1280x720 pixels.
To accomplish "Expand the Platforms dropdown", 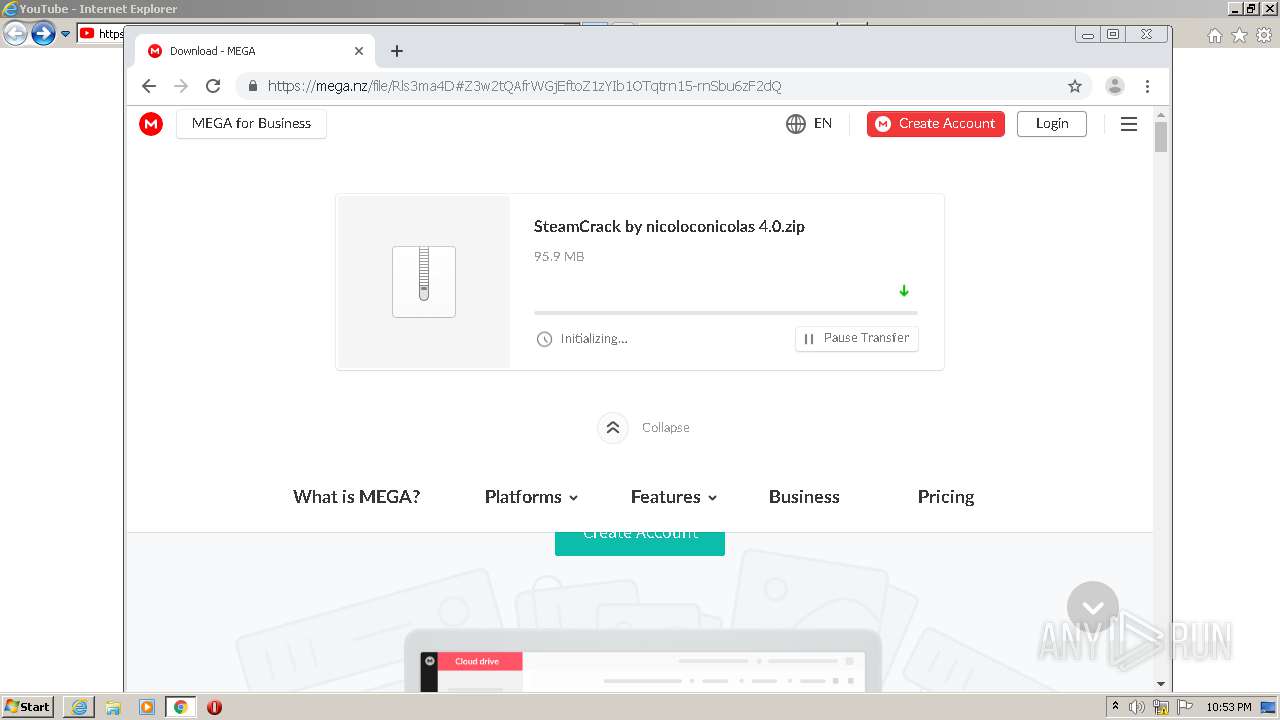I will (x=531, y=497).
